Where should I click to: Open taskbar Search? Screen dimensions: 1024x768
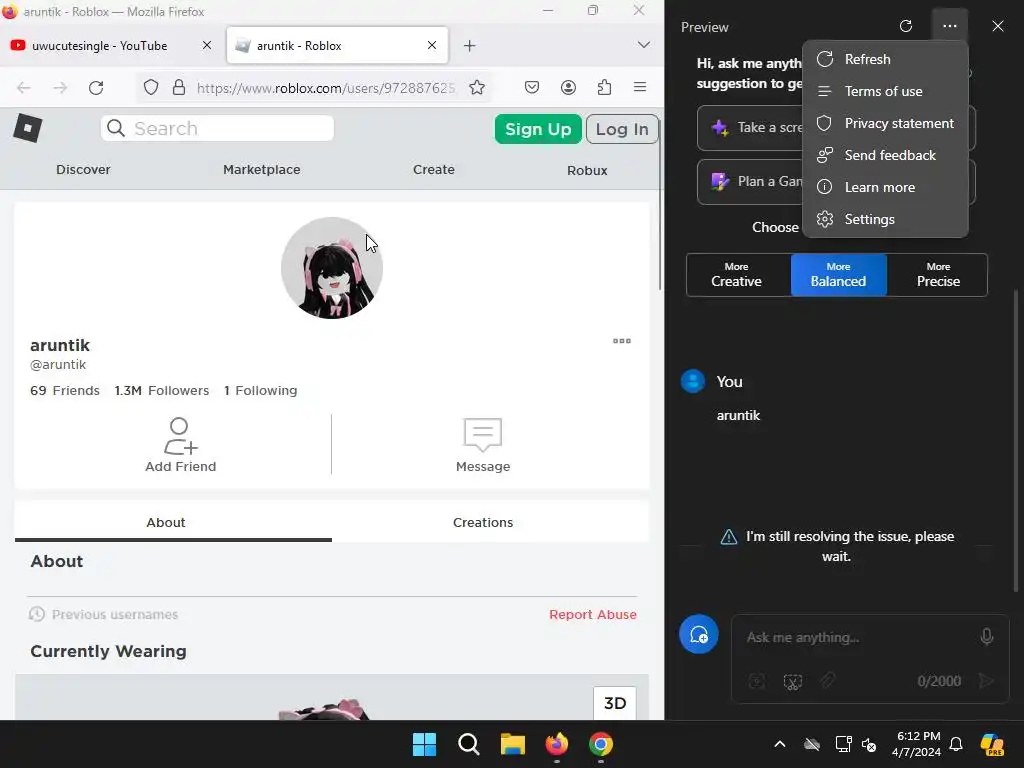469,744
